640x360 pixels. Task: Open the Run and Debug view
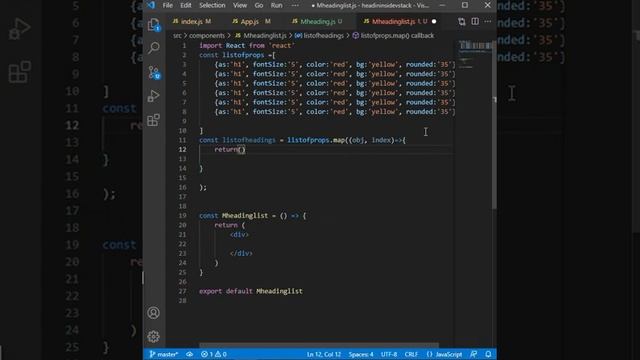pos(153,96)
